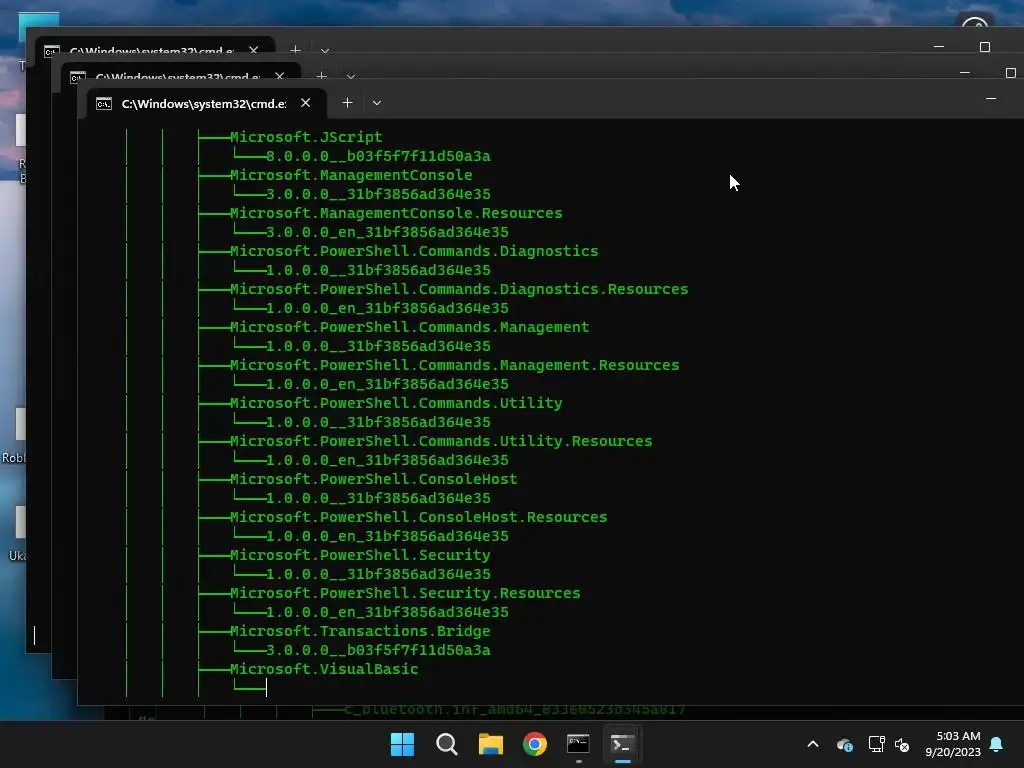This screenshot has height=768, width=1024.
Task: Click the muted volume tray icon
Action: coord(902,744)
